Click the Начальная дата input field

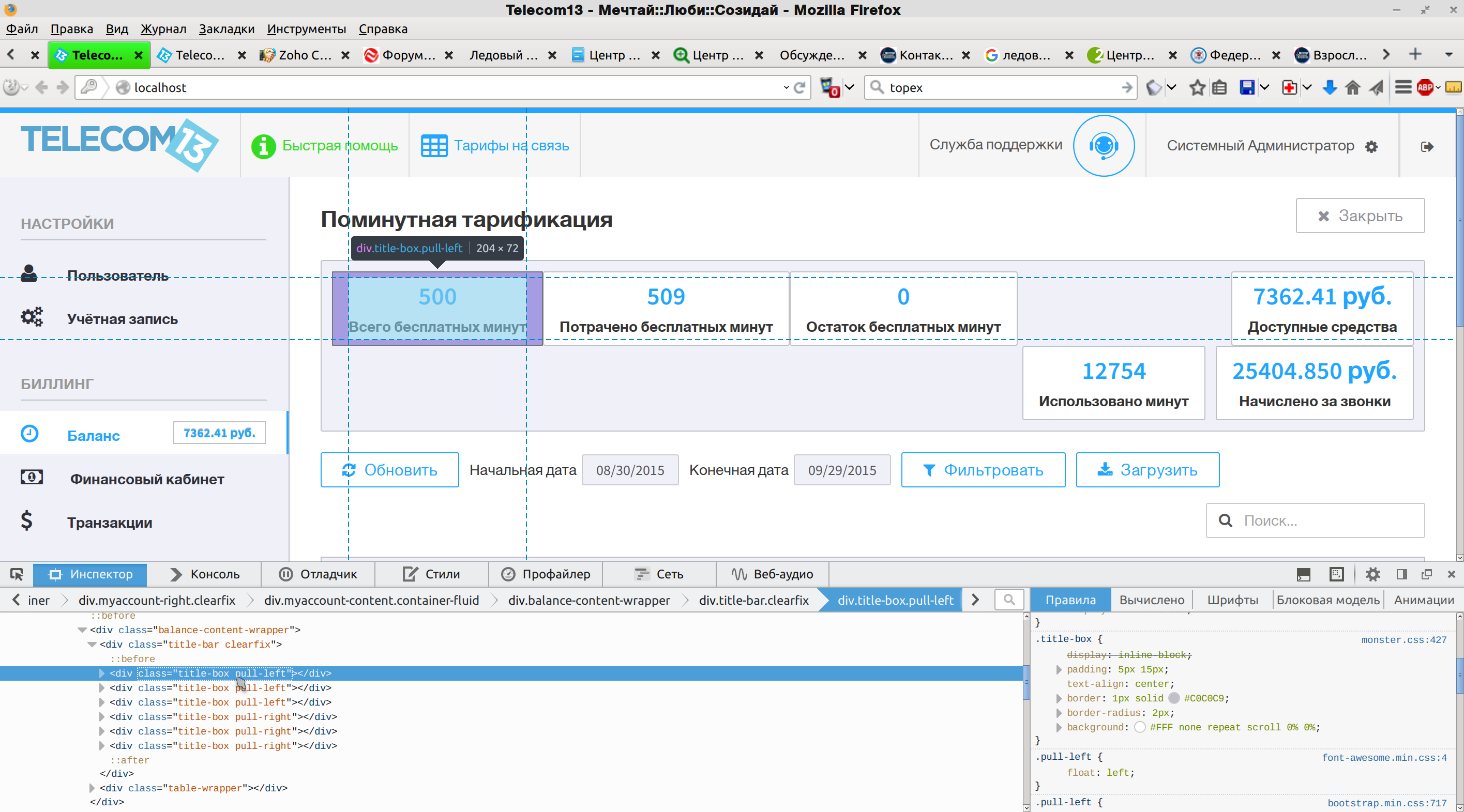[630, 470]
